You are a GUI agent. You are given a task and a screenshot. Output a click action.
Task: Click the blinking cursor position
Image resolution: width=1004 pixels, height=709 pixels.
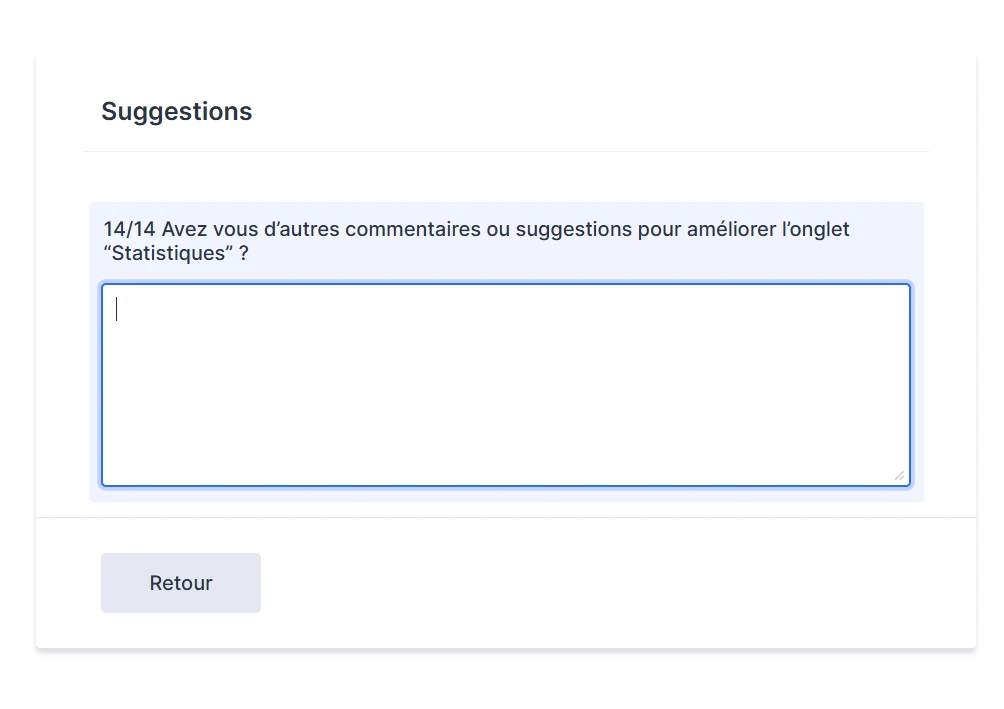pyautogui.click(x=117, y=309)
